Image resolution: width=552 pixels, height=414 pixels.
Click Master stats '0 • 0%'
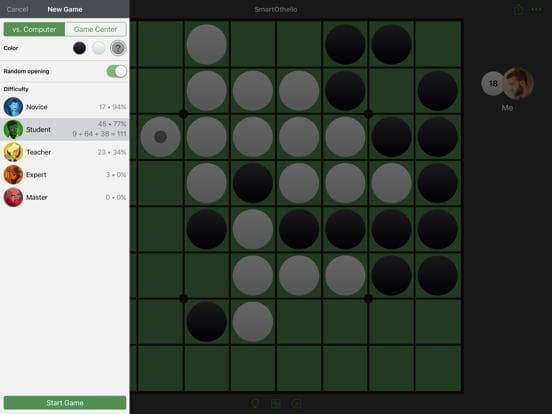point(116,197)
